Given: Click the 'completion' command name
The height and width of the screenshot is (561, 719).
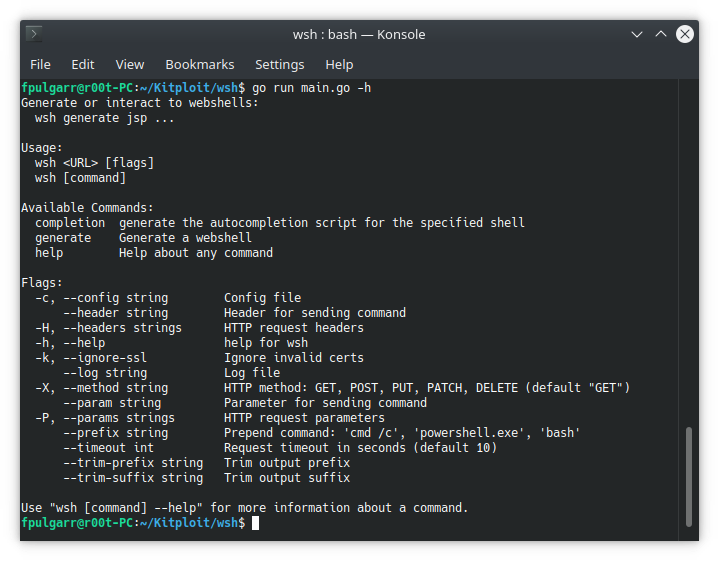Looking at the screenshot, I should 70,223.
